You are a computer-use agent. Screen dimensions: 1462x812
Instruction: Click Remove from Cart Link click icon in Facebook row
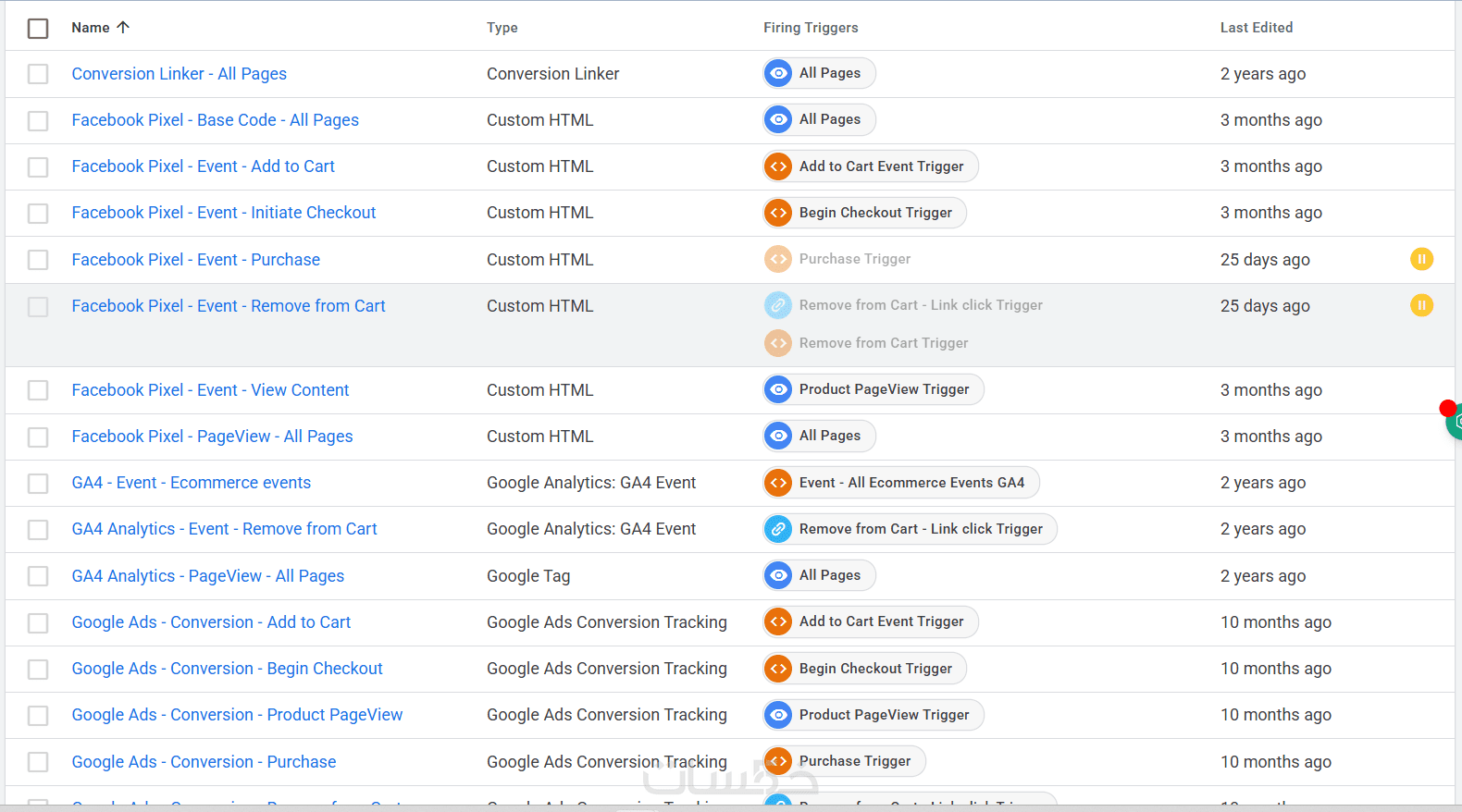(779, 305)
